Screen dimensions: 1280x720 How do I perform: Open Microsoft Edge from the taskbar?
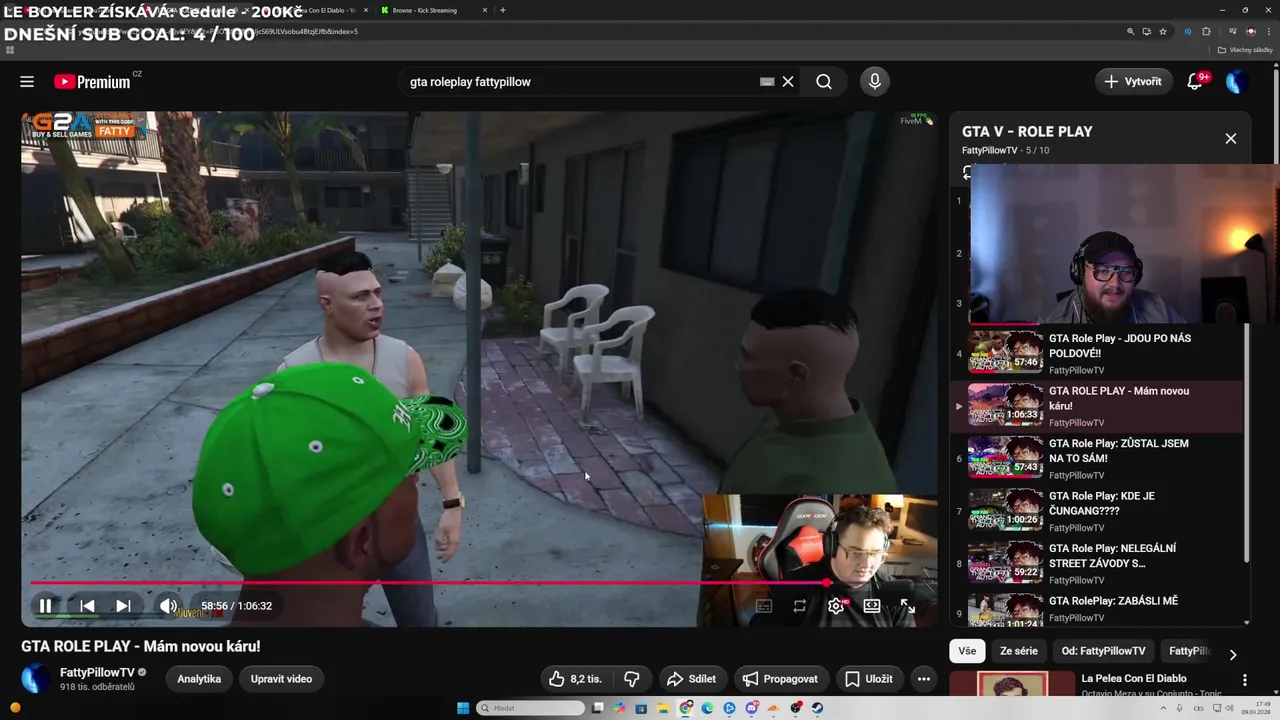[x=707, y=708]
